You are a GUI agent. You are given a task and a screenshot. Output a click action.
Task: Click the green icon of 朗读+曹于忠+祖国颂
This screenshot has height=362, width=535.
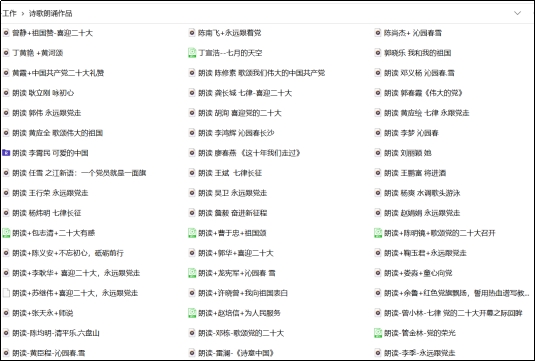pos(192,233)
